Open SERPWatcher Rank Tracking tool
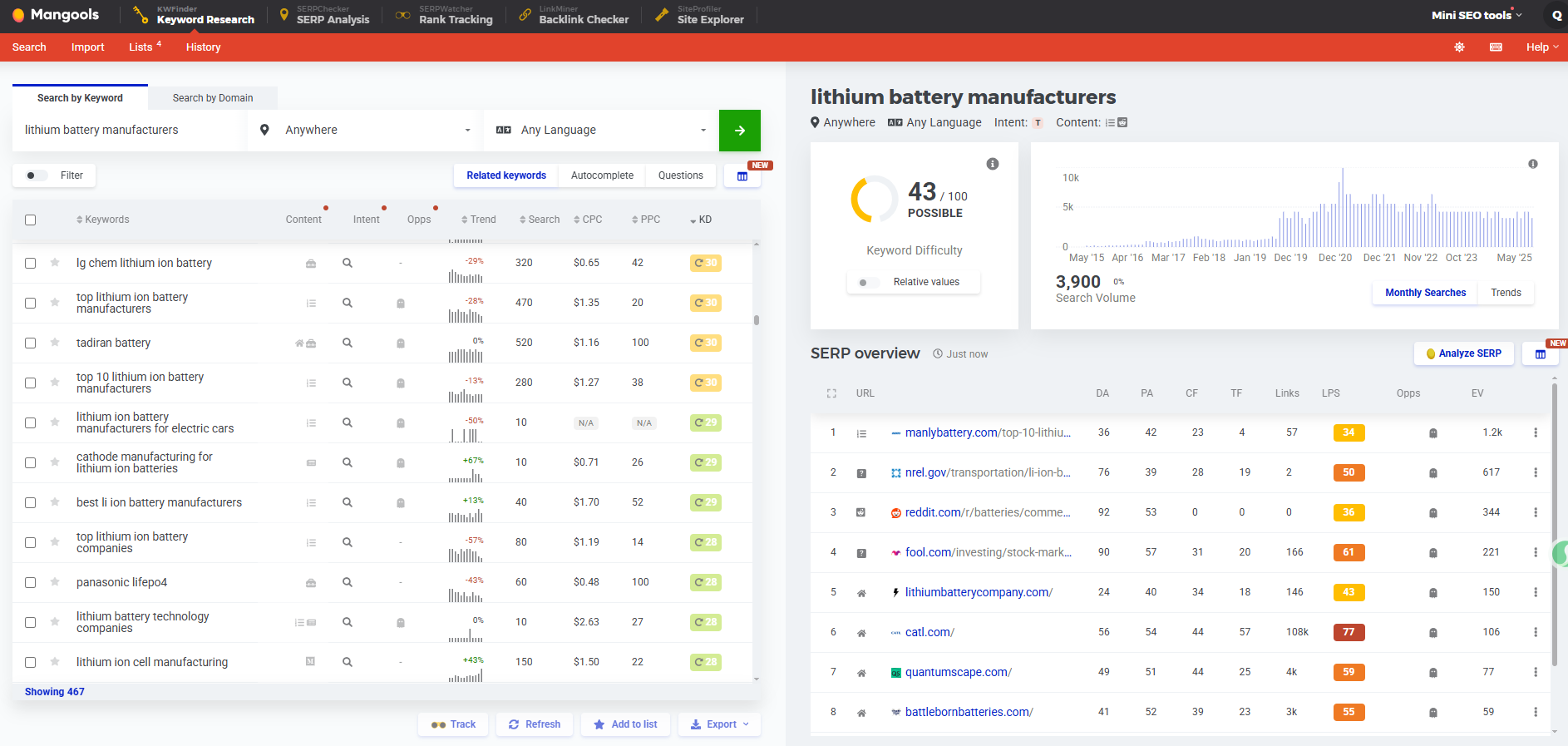 pos(444,15)
